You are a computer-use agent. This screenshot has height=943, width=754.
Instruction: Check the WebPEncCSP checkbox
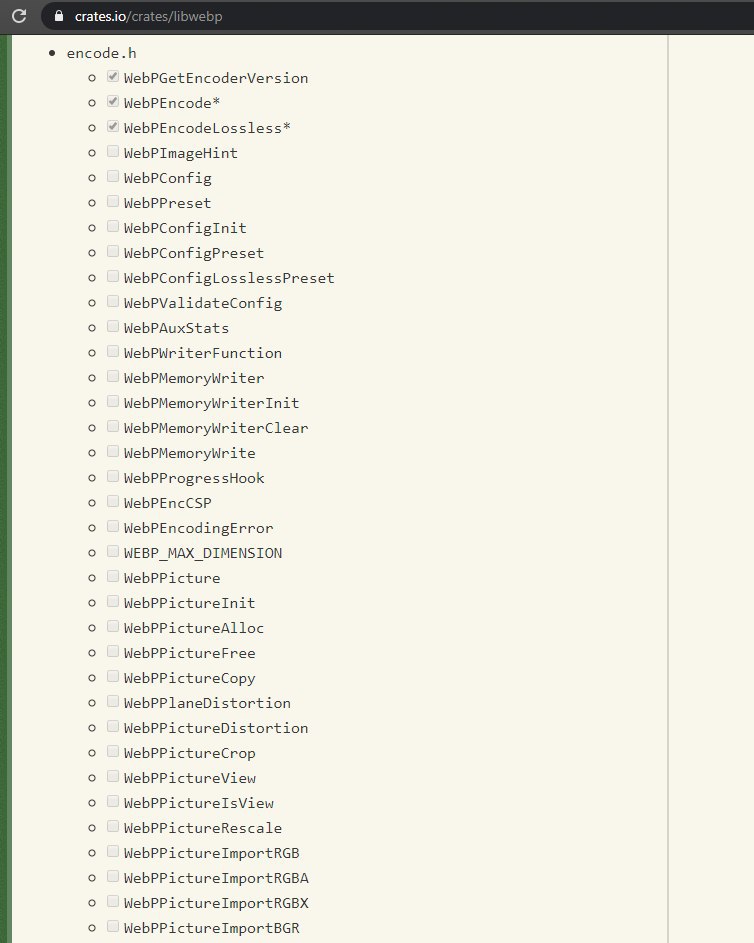coord(113,502)
